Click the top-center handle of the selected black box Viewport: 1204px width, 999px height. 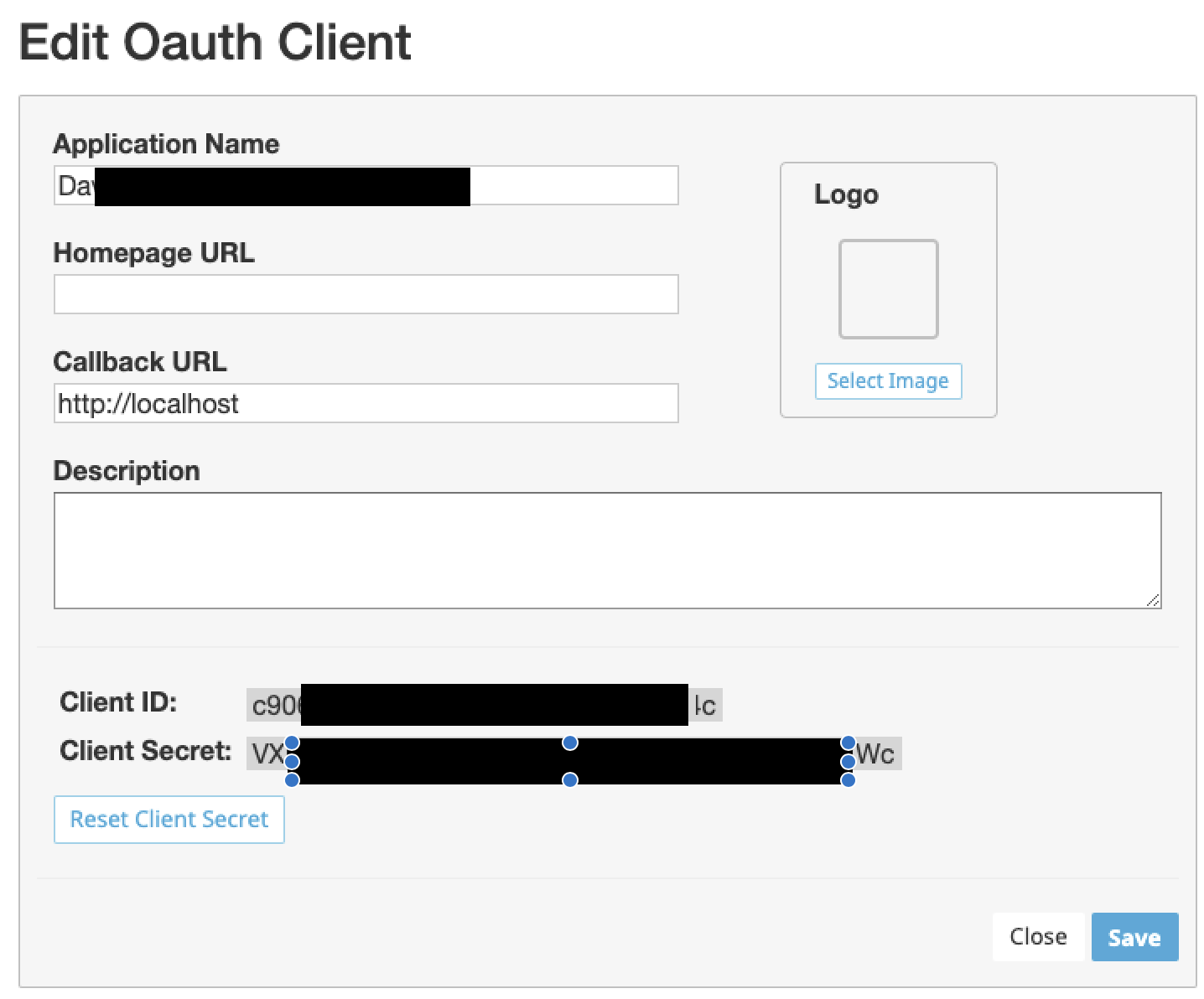click(570, 743)
